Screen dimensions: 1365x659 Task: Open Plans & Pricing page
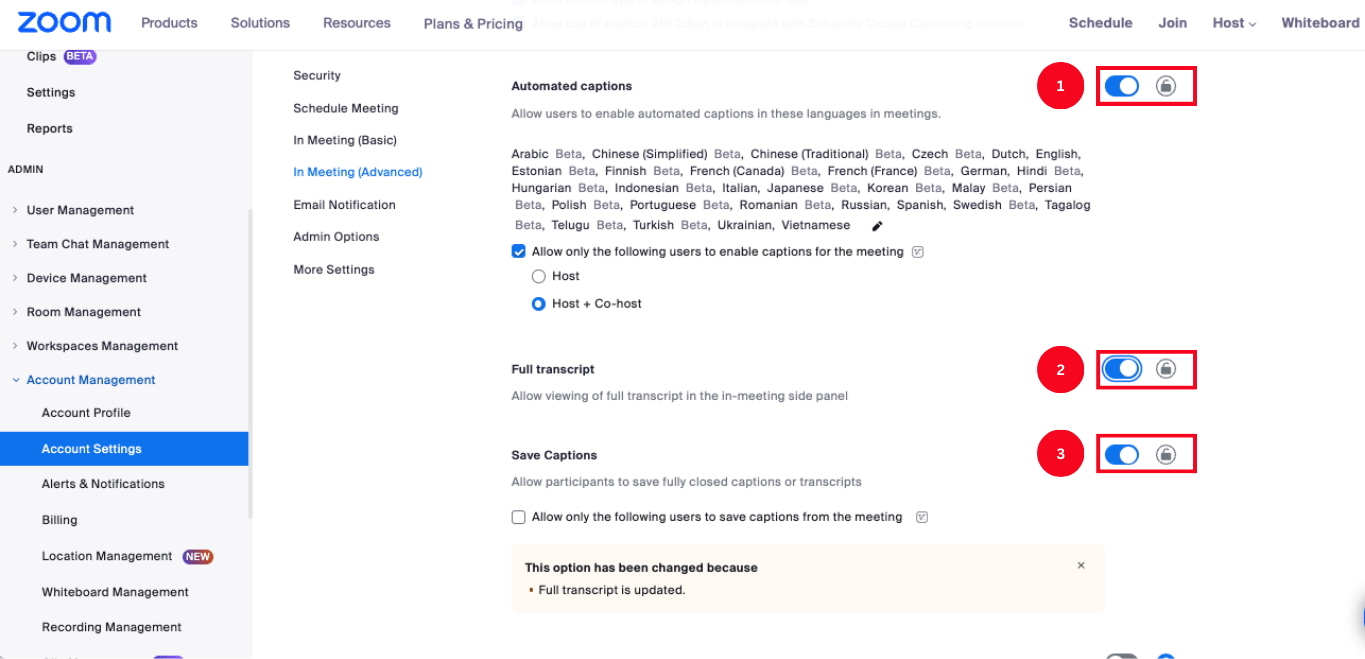(473, 23)
